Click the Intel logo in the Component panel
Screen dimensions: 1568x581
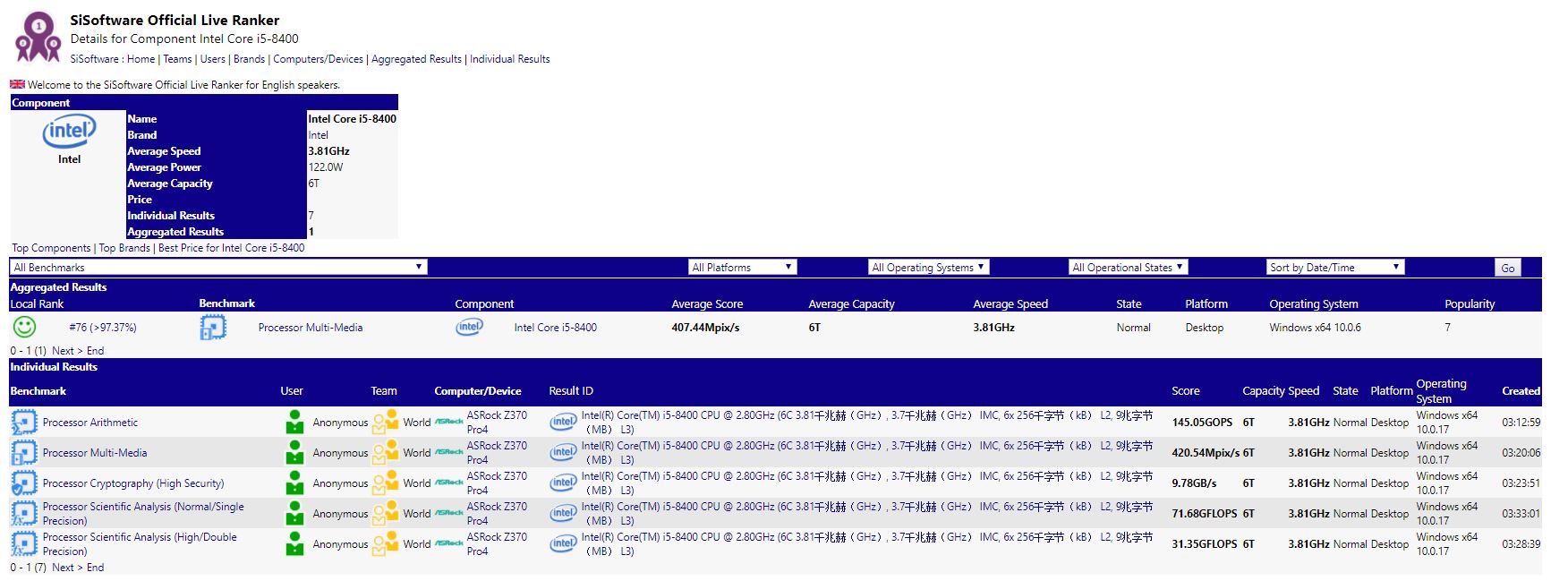[69, 132]
